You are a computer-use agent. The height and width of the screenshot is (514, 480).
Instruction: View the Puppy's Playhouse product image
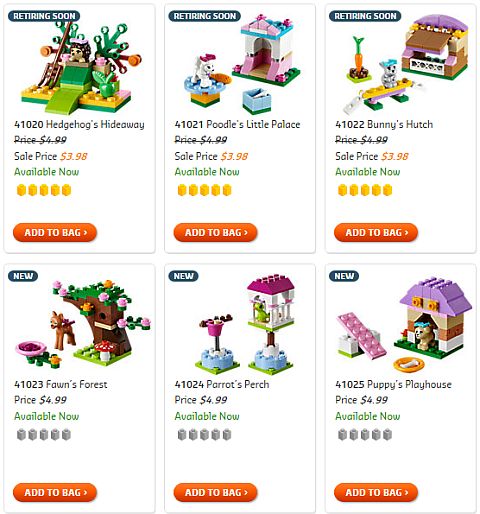point(404,325)
